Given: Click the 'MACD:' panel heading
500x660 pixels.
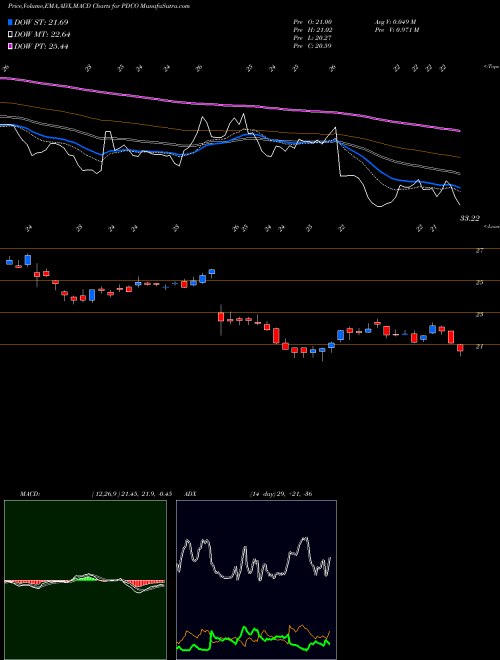Looking at the screenshot, I should tap(29, 494).
